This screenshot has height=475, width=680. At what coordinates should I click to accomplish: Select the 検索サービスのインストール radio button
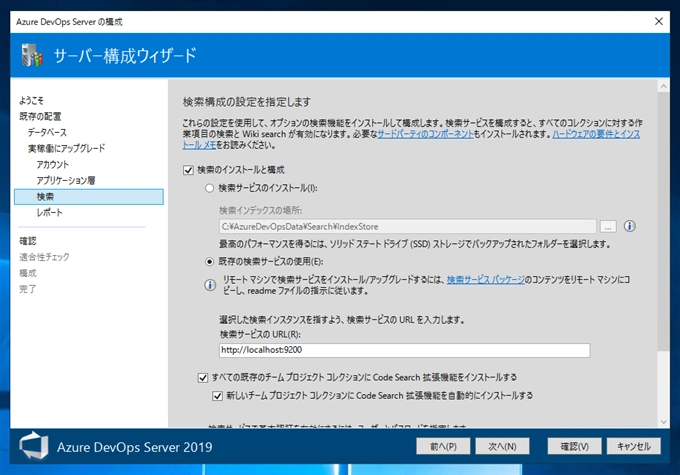coord(209,188)
